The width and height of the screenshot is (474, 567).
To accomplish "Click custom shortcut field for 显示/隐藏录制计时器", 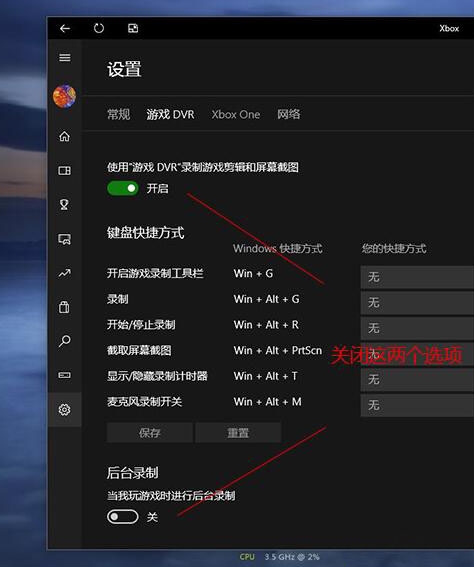I will pos(417,379).
